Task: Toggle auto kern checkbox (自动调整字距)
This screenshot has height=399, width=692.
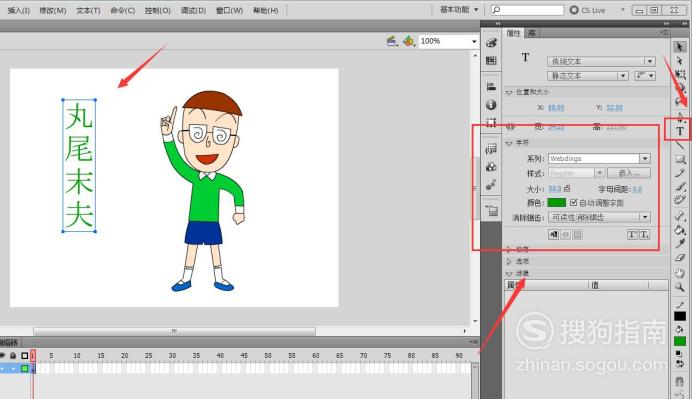Action: 574,203
